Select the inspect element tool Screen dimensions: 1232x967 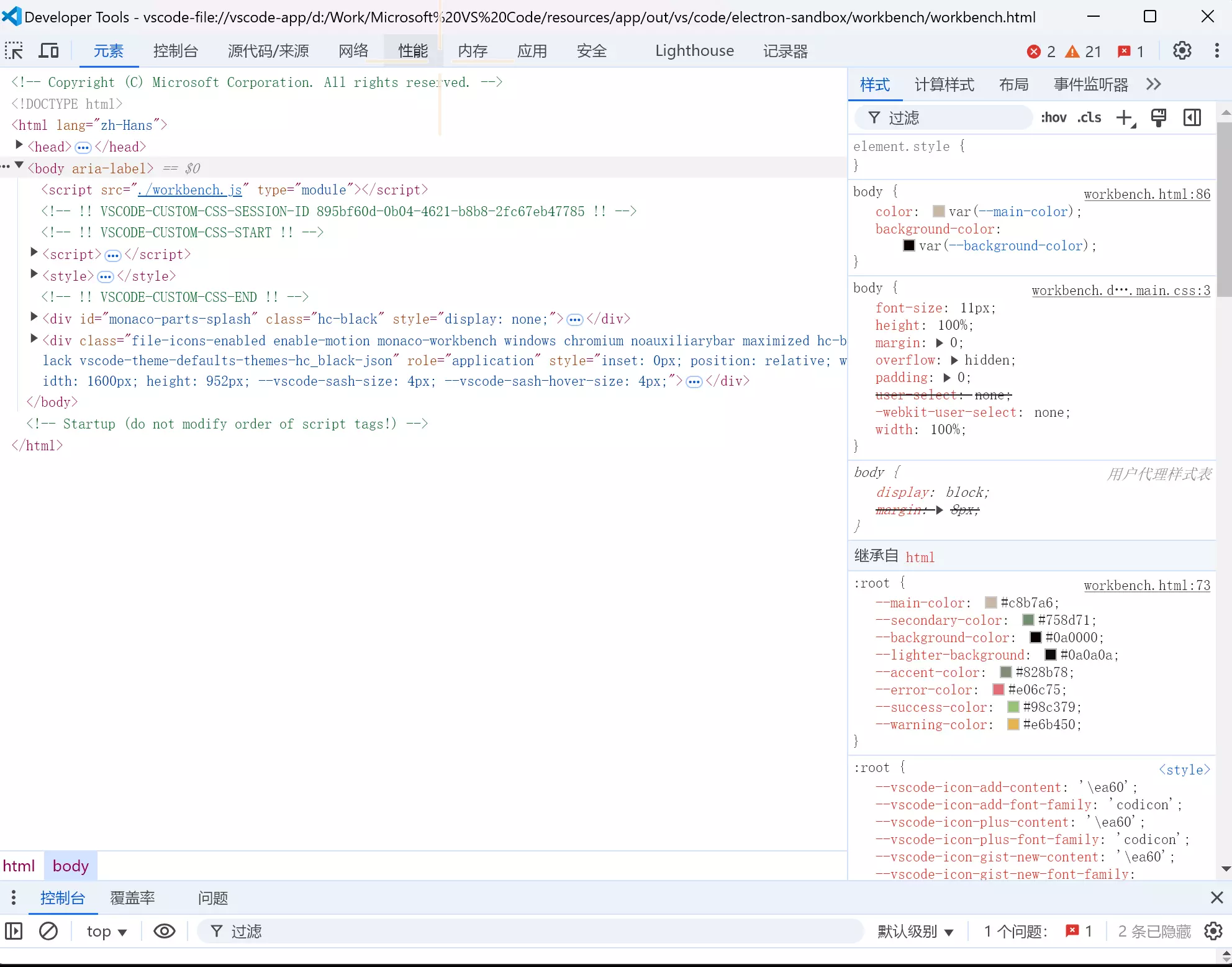(x=14, y=51)
